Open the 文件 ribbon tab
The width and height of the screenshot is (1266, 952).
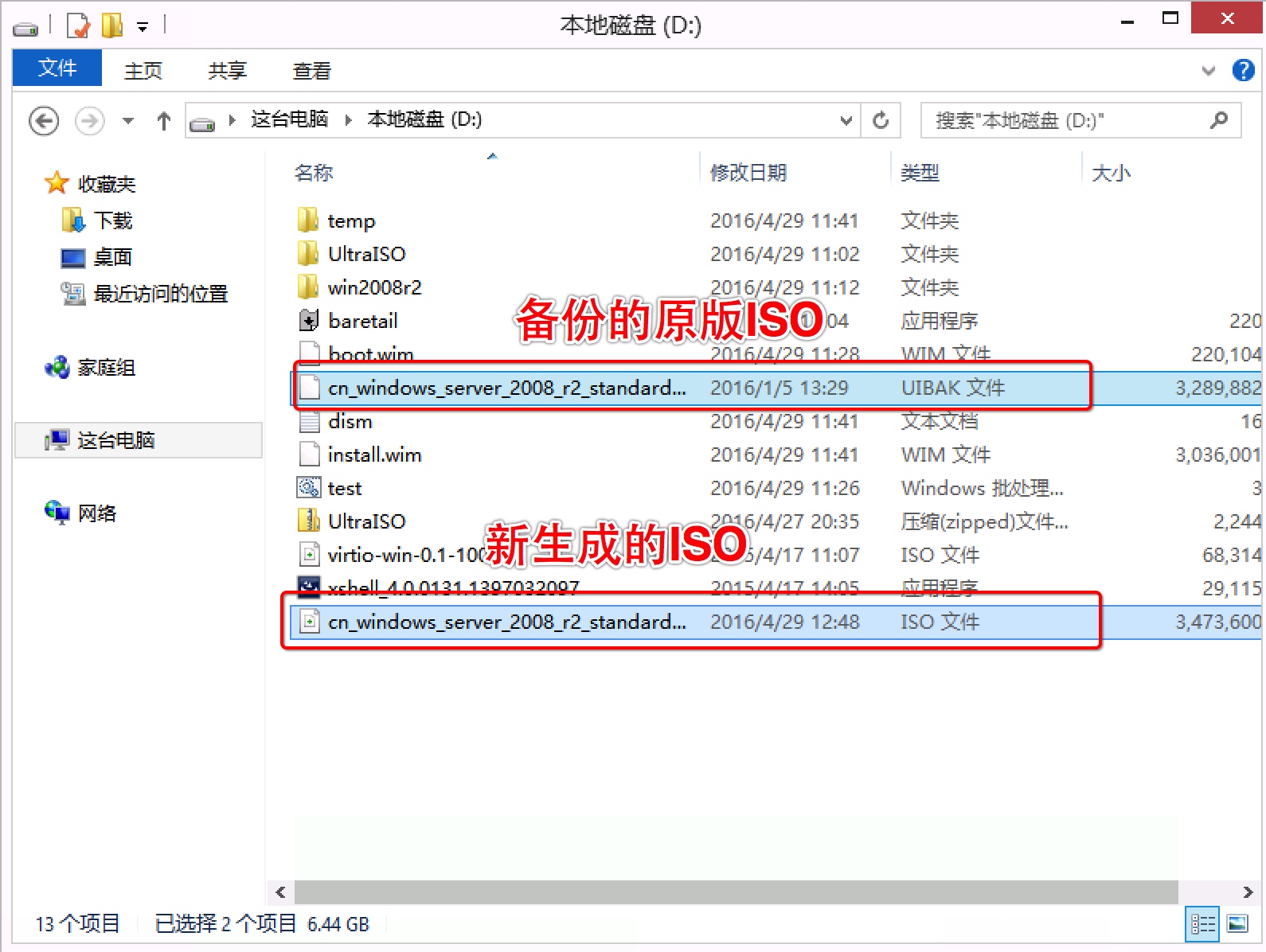point(57,68)
